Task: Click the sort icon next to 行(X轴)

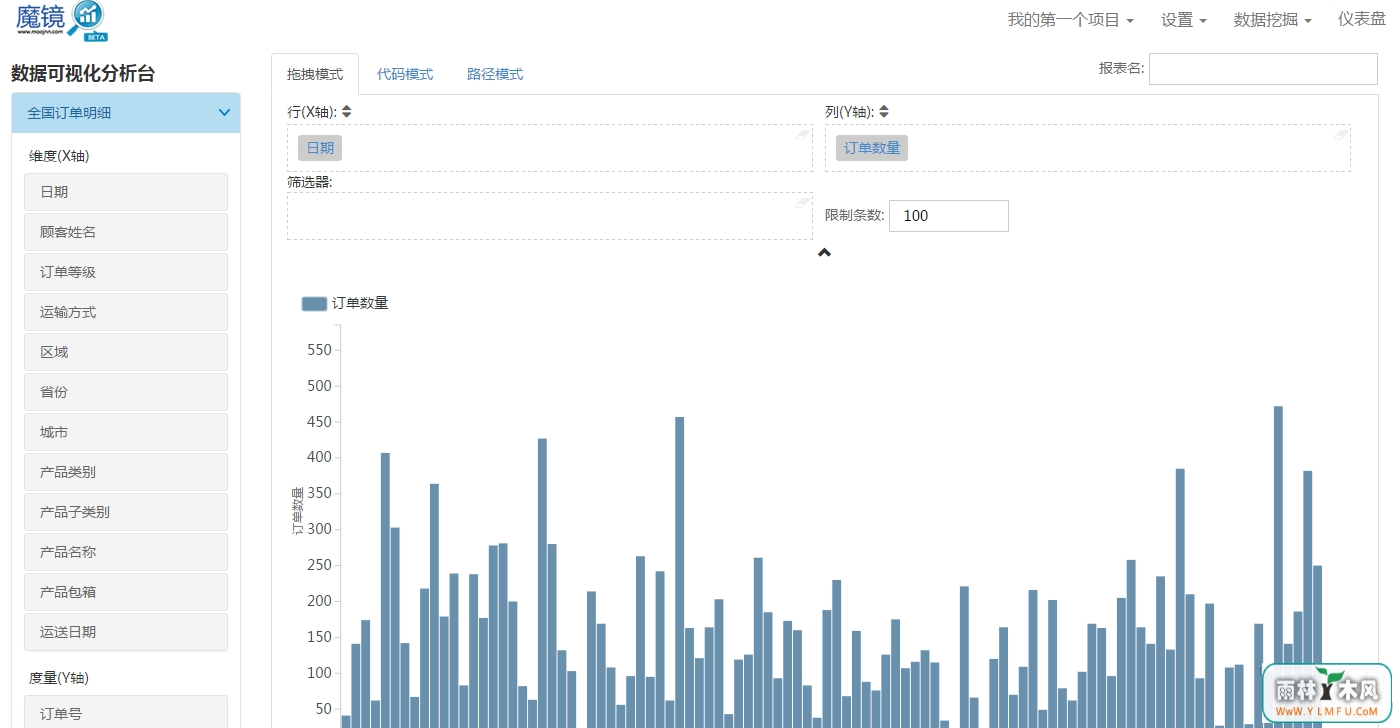Action: (x=346, y=112)
